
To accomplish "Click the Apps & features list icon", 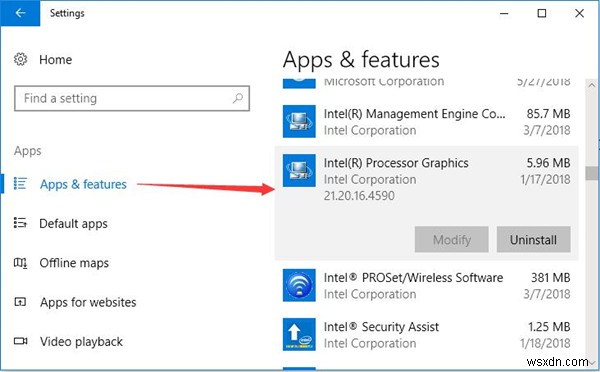I will pos(20,184).
